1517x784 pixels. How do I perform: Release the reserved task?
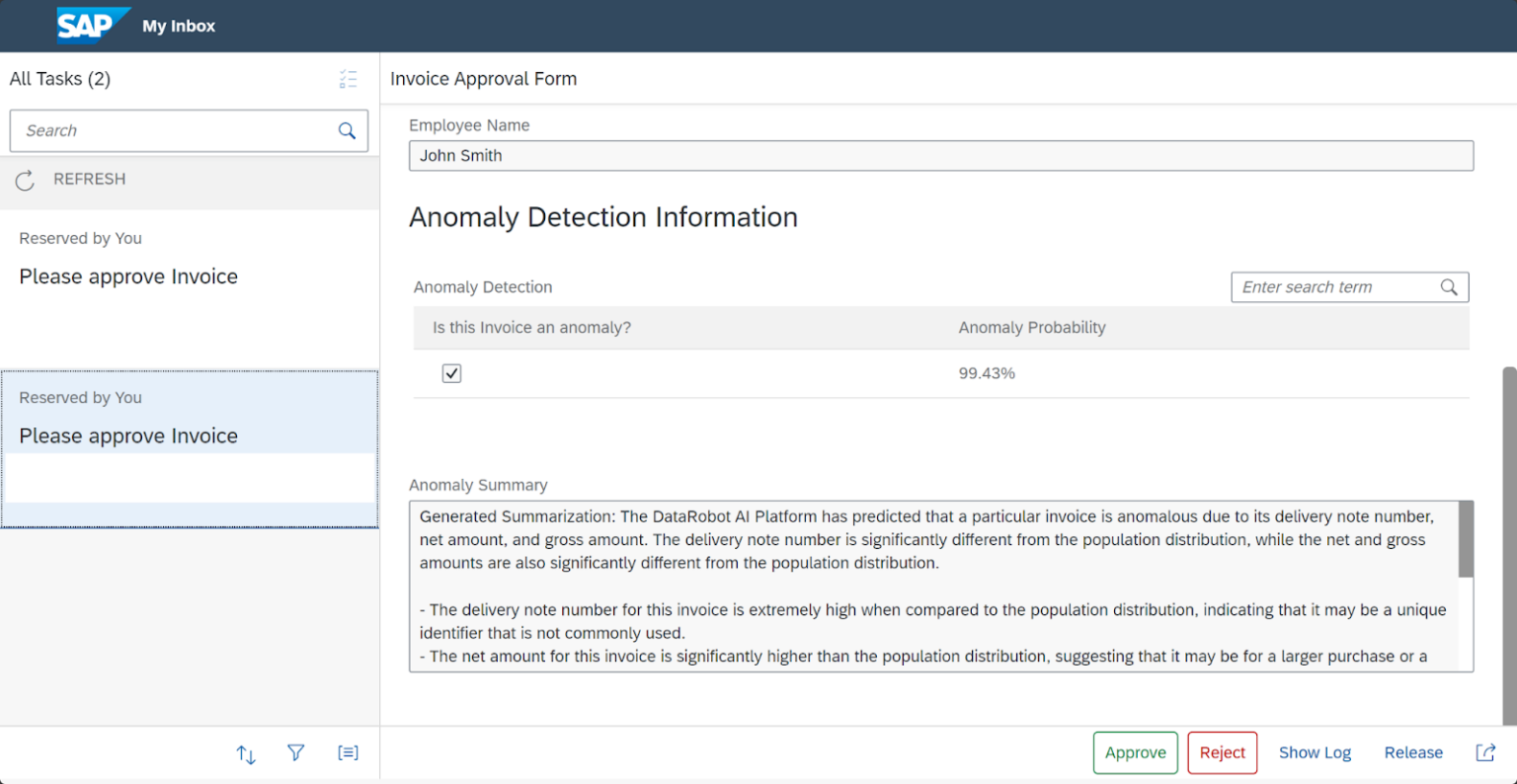1412,751
